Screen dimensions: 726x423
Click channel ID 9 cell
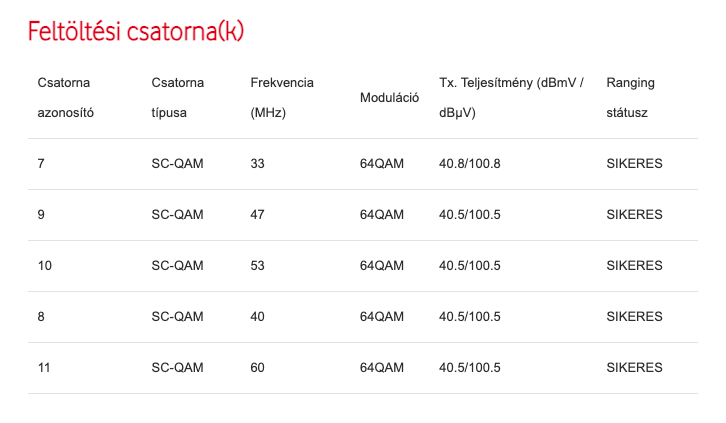pos(41,215)
